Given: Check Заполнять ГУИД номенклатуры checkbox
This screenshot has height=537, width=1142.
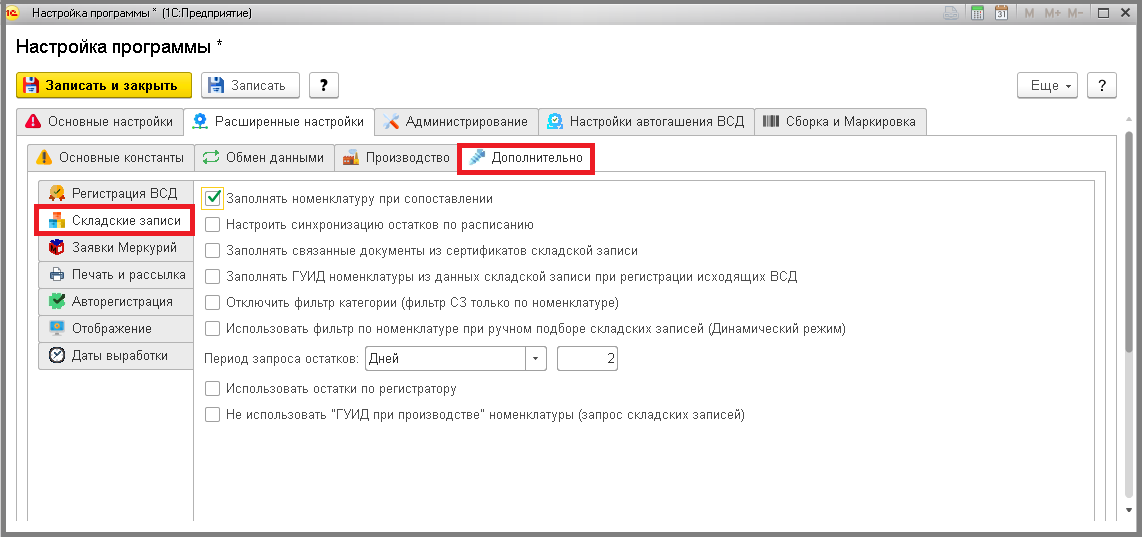Looking at the screenshot, I should [212, 277].
